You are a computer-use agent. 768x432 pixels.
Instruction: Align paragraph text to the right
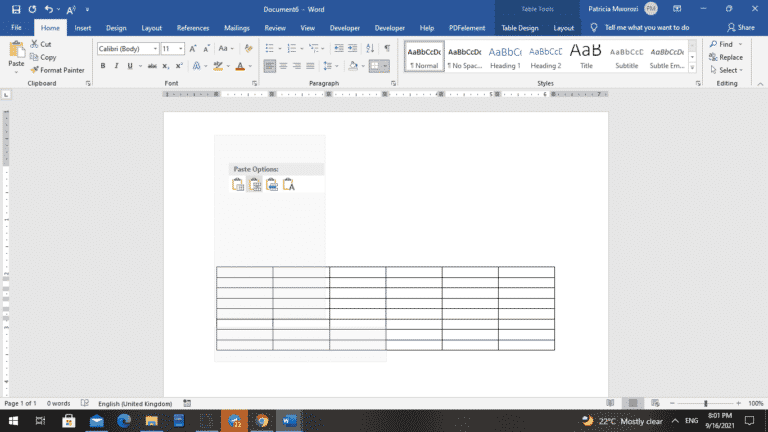[x=297, y=66]
